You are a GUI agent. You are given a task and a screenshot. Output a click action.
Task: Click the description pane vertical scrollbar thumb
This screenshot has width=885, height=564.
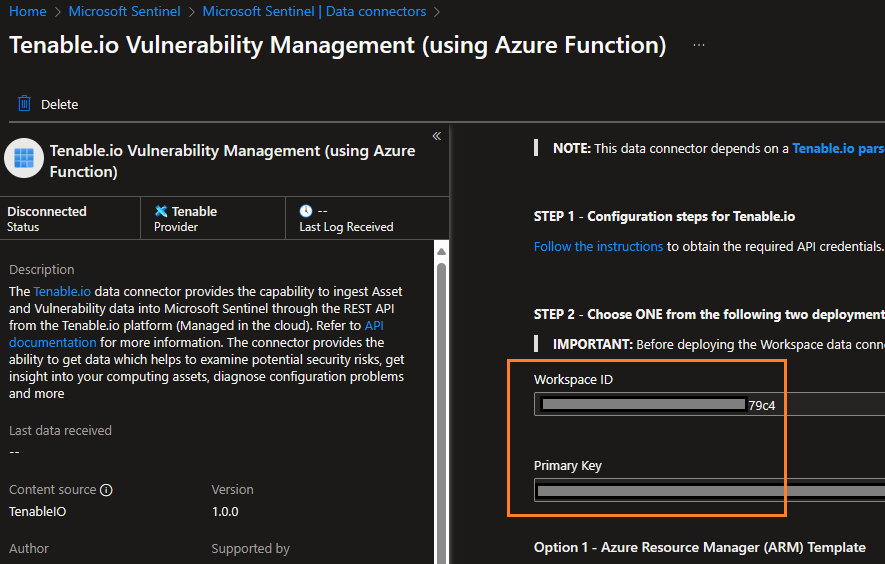click(x=441, y=412)
